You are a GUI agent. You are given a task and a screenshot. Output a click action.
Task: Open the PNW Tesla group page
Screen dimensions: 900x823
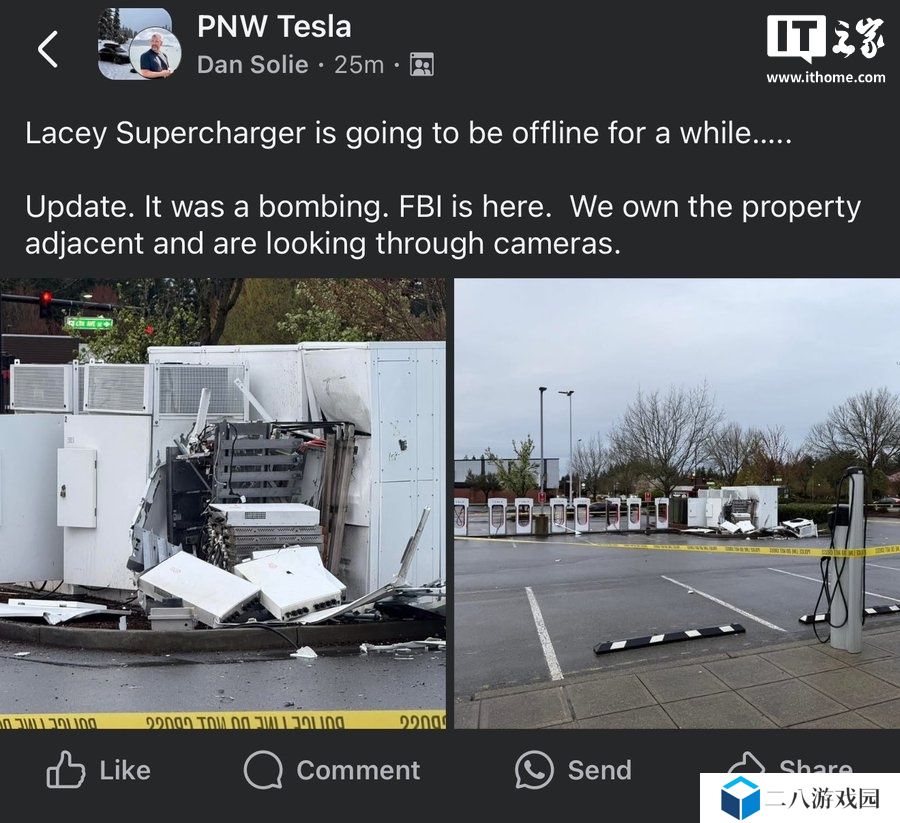tap(274, 26)
